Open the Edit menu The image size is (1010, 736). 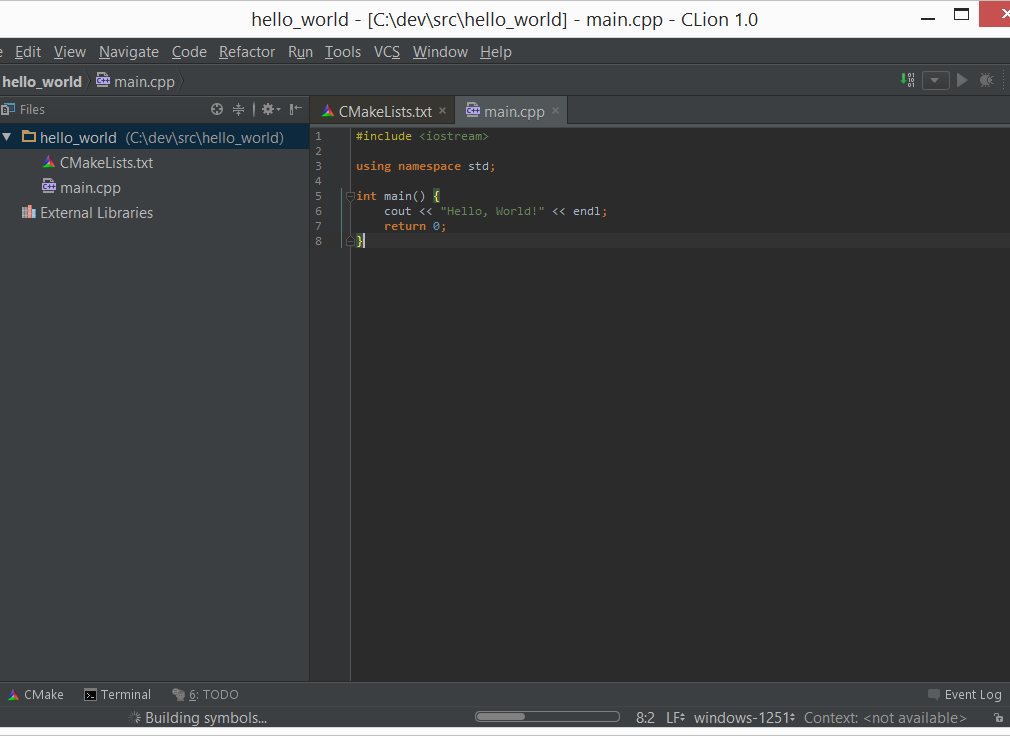[x=28, y=52]
